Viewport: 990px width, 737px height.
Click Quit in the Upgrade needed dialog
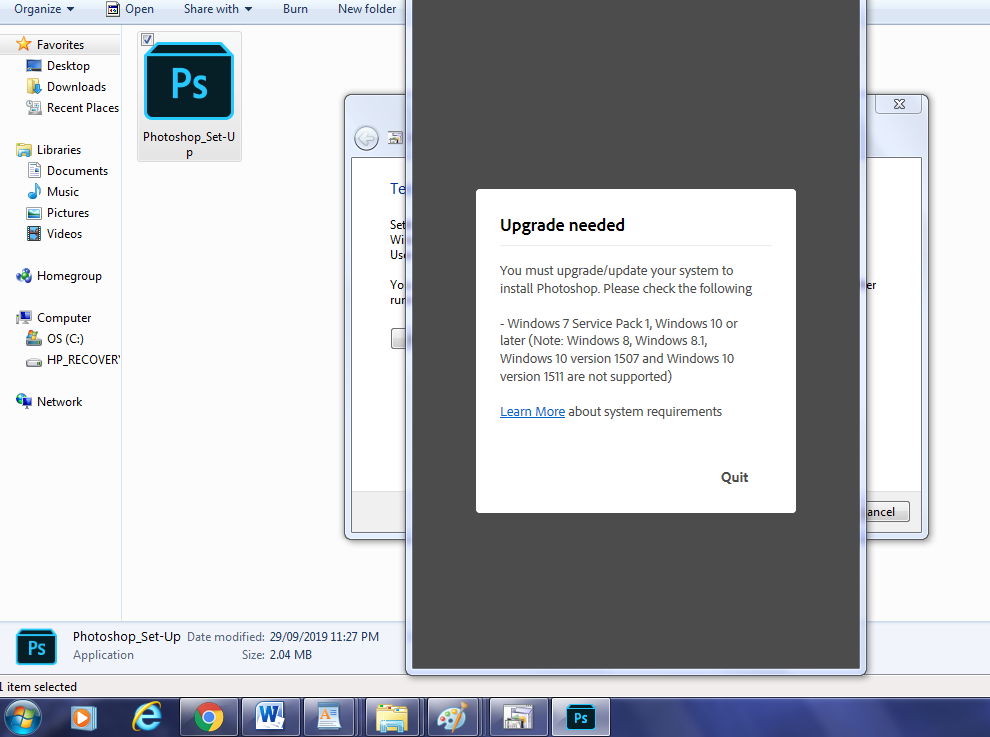click(734, 477)
